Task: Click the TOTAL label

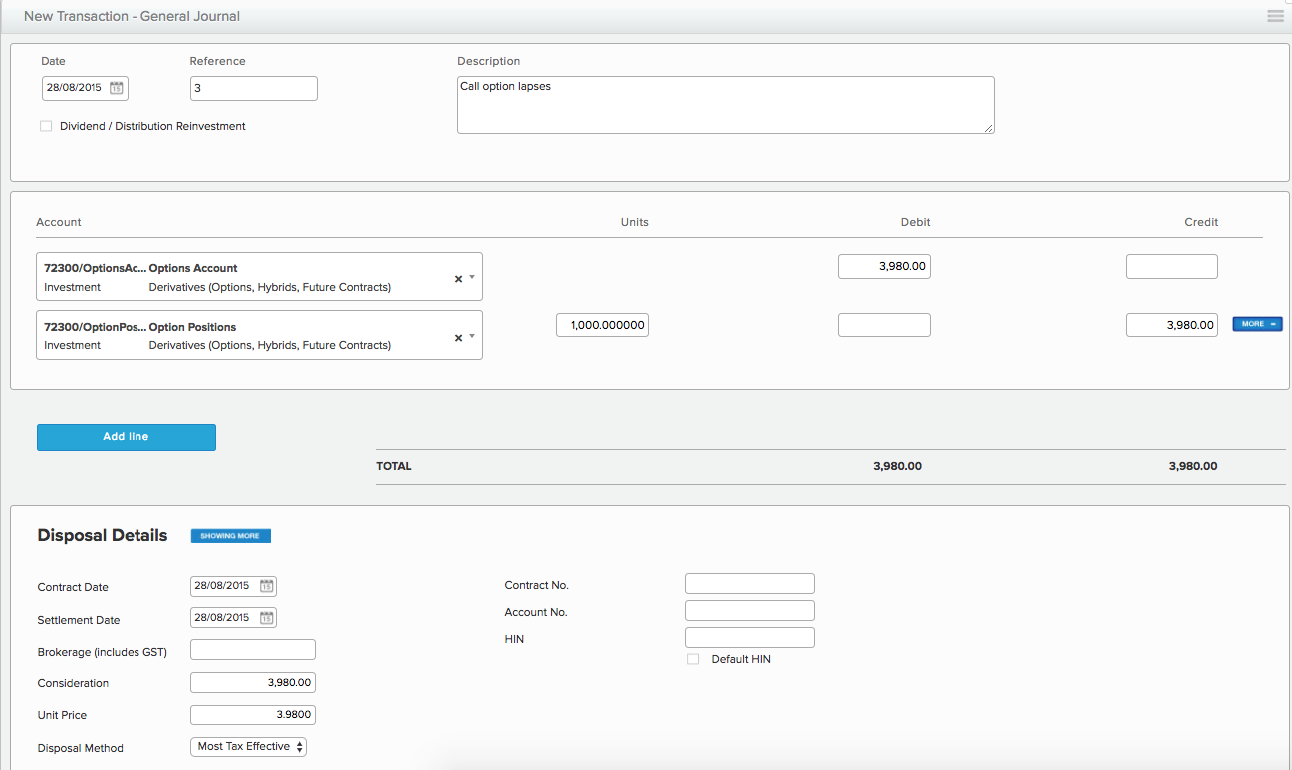Action: 394,466
